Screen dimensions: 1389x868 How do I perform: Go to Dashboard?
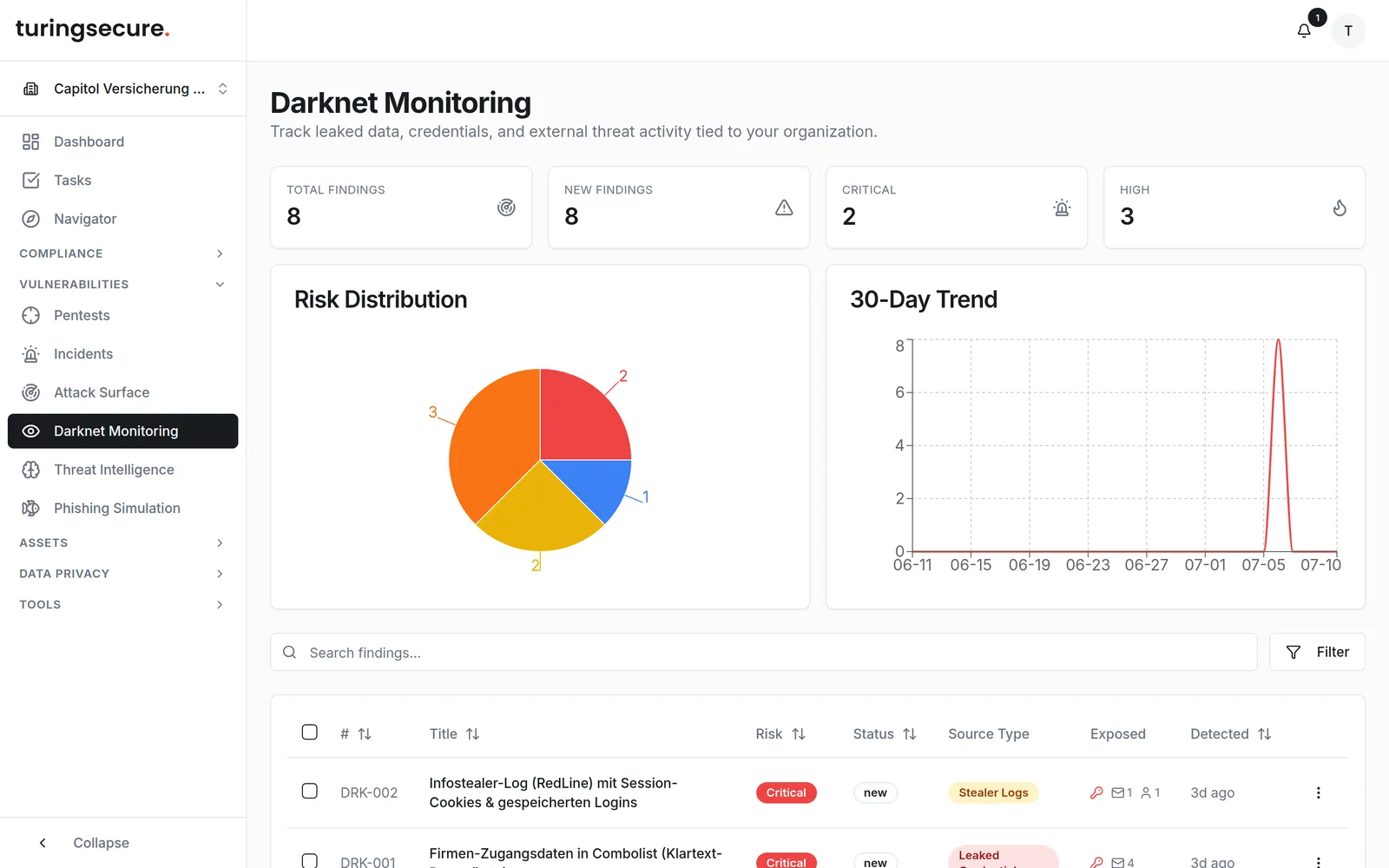(123, 141)
